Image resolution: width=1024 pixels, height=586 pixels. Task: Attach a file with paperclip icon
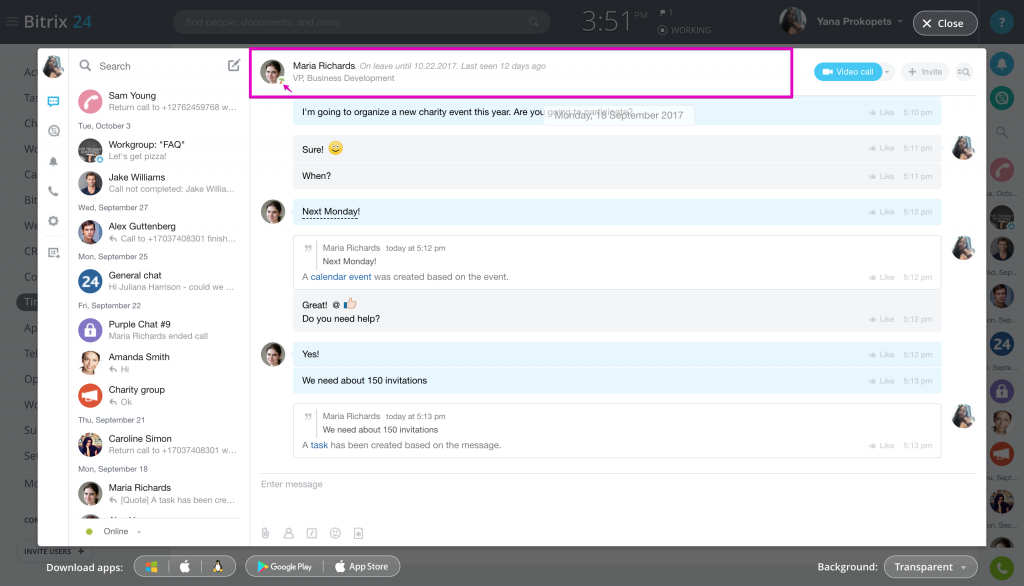265,533
